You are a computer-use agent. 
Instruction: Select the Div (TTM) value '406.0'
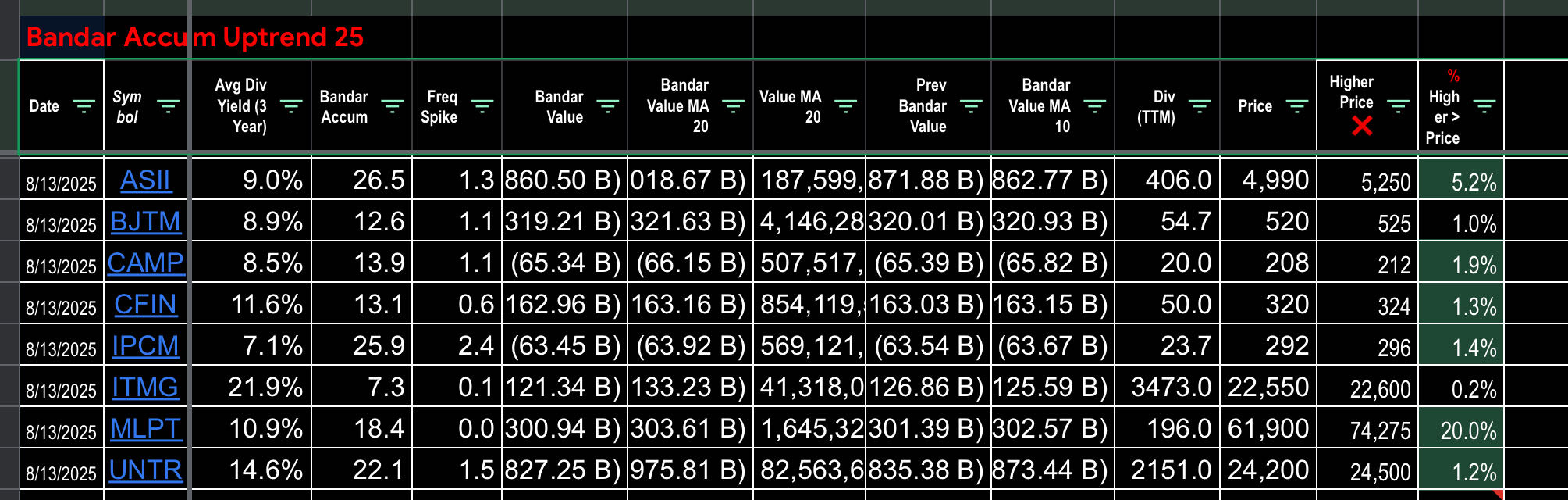(1168, 180)
